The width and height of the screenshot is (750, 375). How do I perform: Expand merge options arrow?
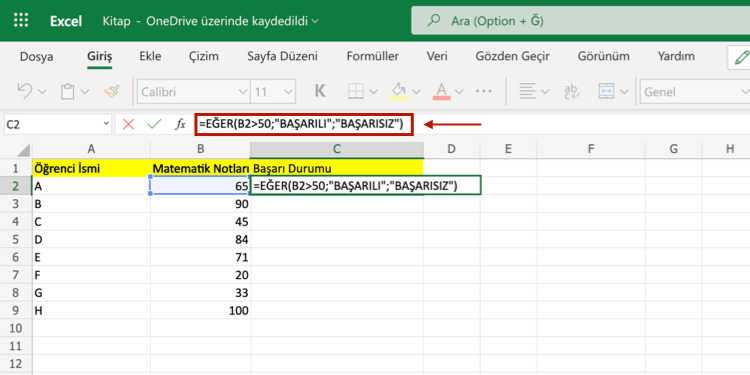click(x=624, y=91)
